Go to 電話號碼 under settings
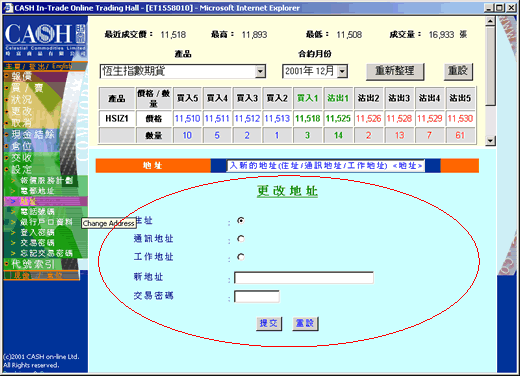This screenshot has width=520, height=376. pyautogui.click(x=37, y=211)
